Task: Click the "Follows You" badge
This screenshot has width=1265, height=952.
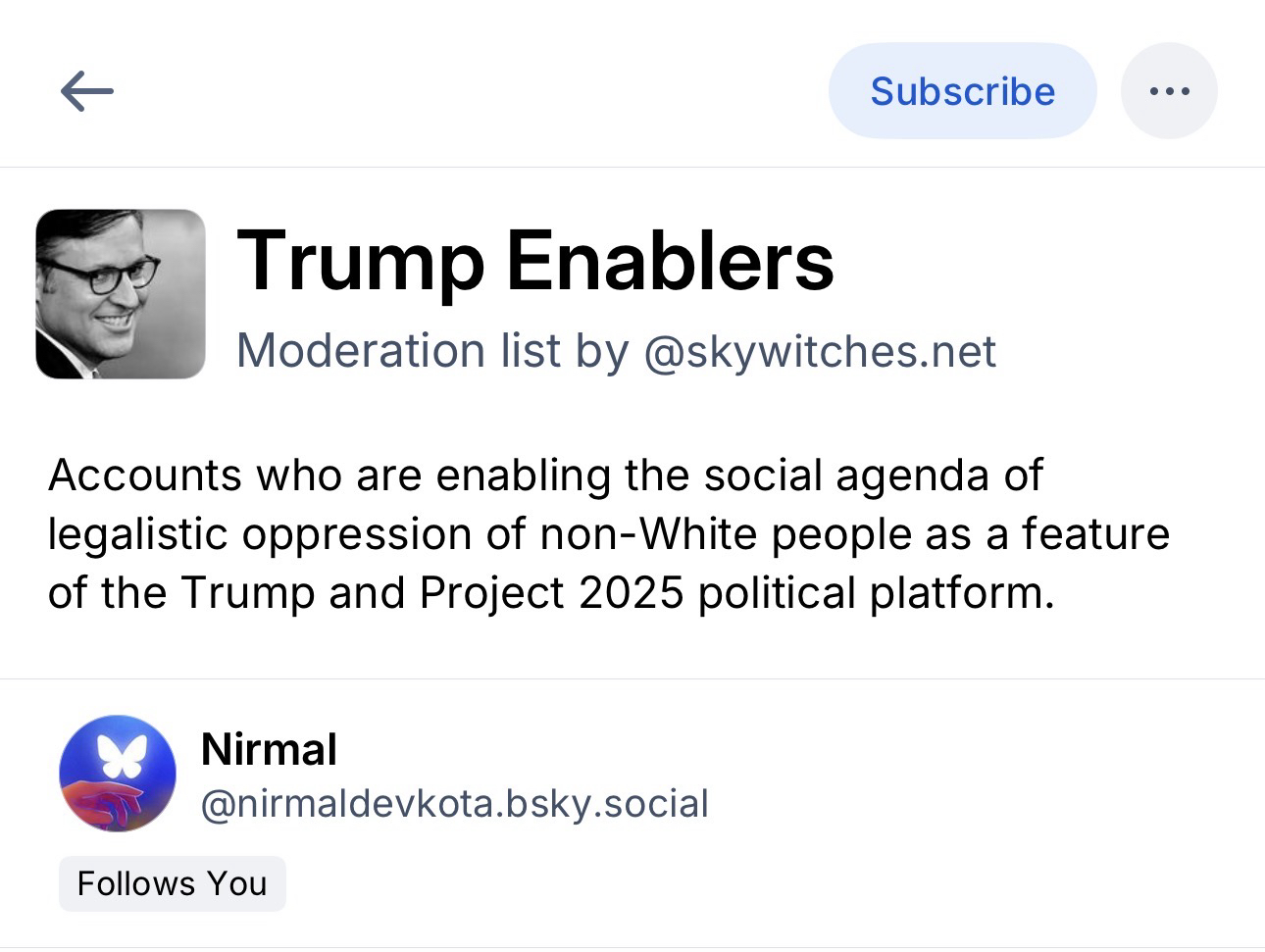Action: click(172, 883)
